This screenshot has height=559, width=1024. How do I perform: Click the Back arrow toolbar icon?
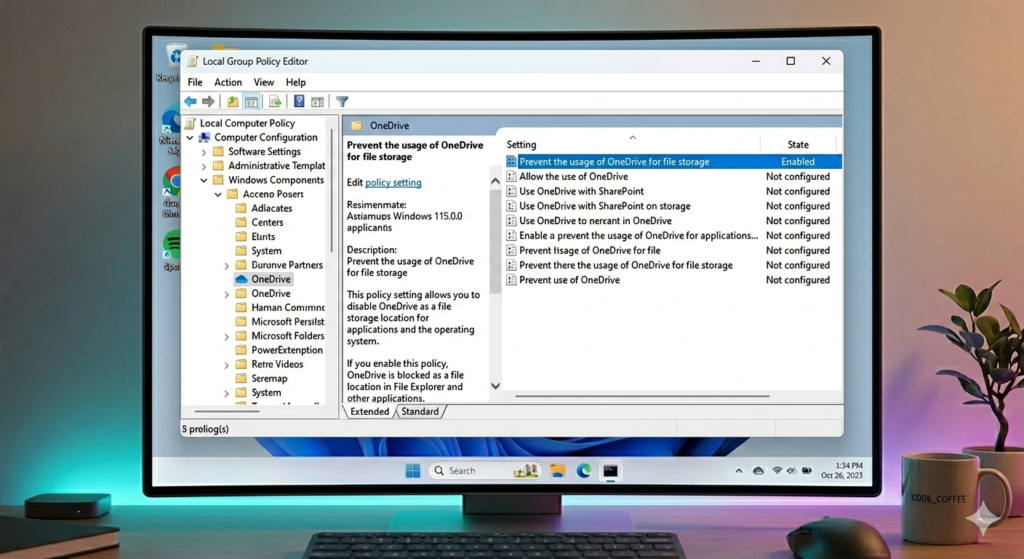coord(190,101)
